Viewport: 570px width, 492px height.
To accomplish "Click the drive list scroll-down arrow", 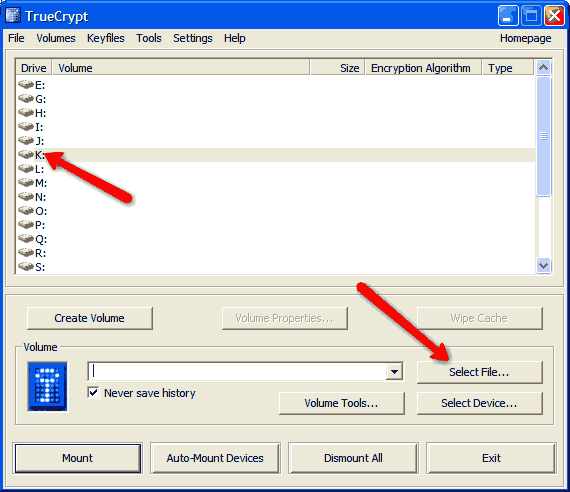I will click(543, 265).
